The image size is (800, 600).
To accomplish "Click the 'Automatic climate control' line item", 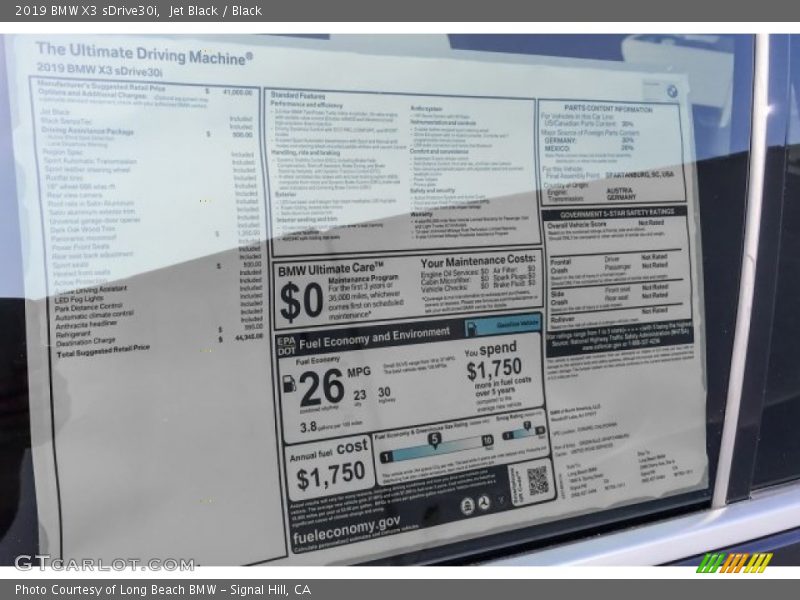I will coord(94,315).
